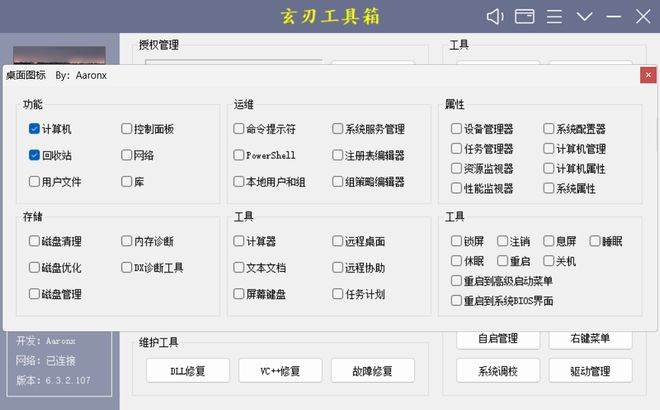The image size is (660, 410).
Task: Click the DLL修复 button
Action: coord(188,371)
